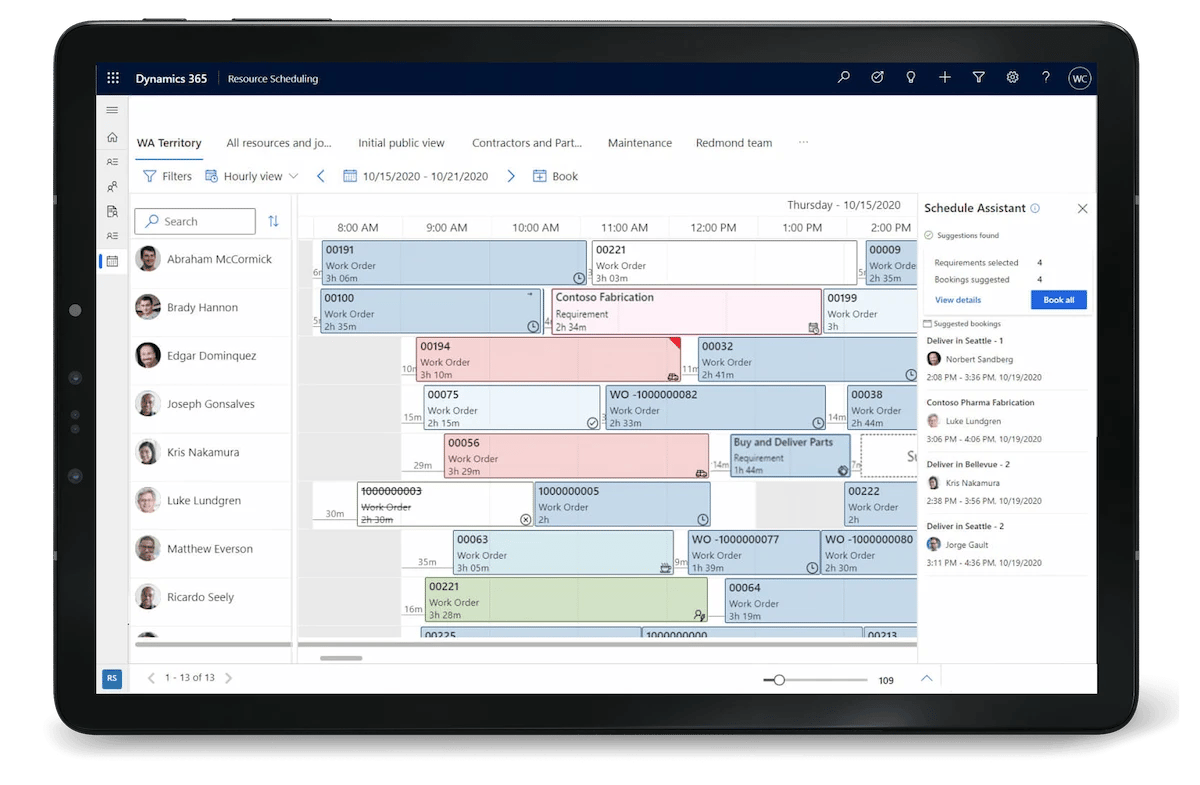Switch to the WA Territory tab
This screenshot has height=785, width=1200.
click(169, 143)
